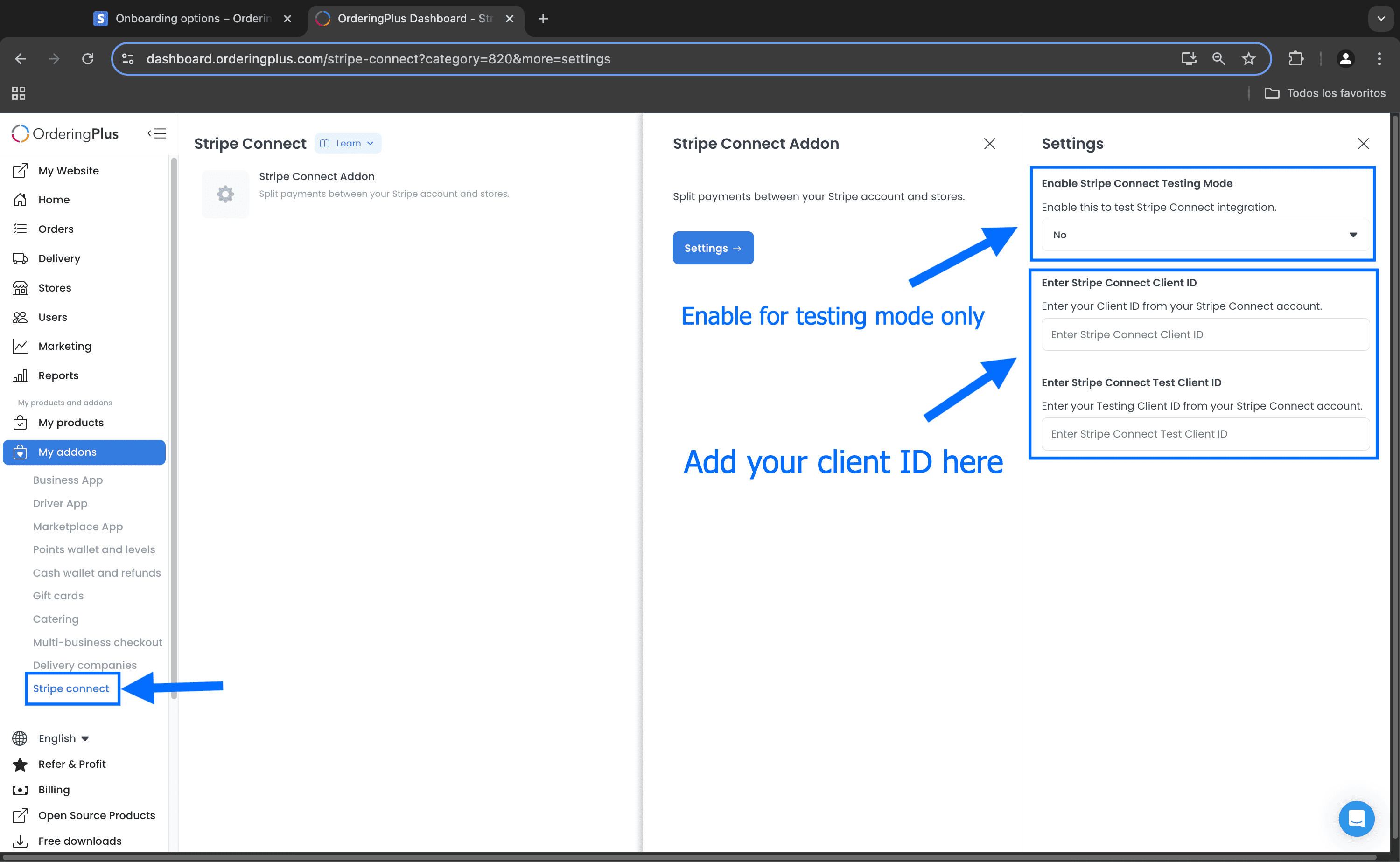Reload the page
This screenshot has height=862, width=1400.
tap(88, 59)
